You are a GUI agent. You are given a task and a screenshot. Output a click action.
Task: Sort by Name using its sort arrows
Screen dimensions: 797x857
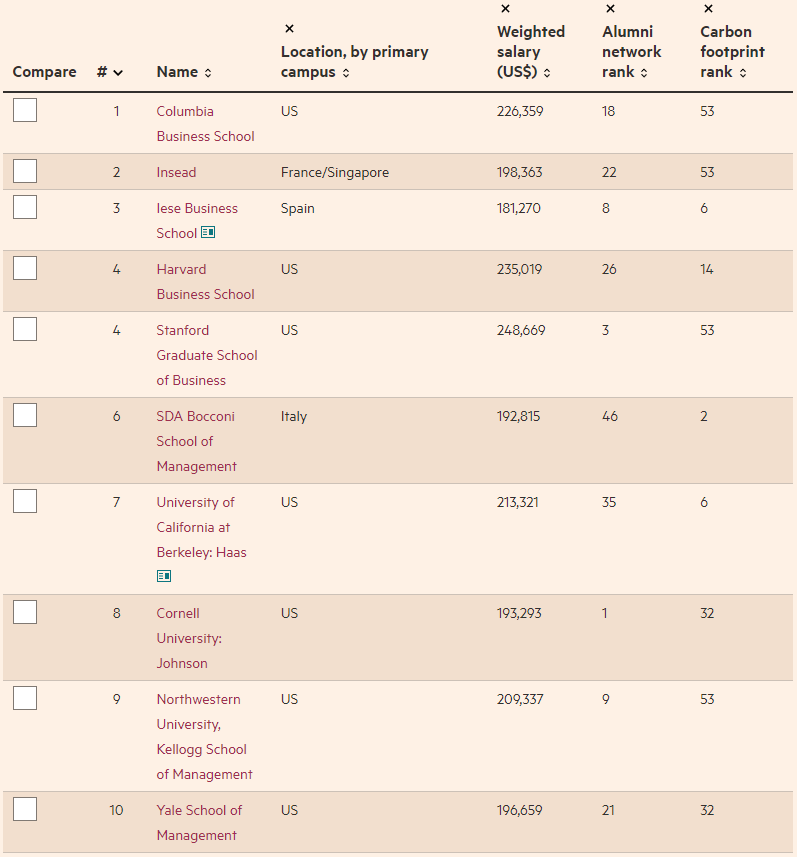(x=208, y=73)
